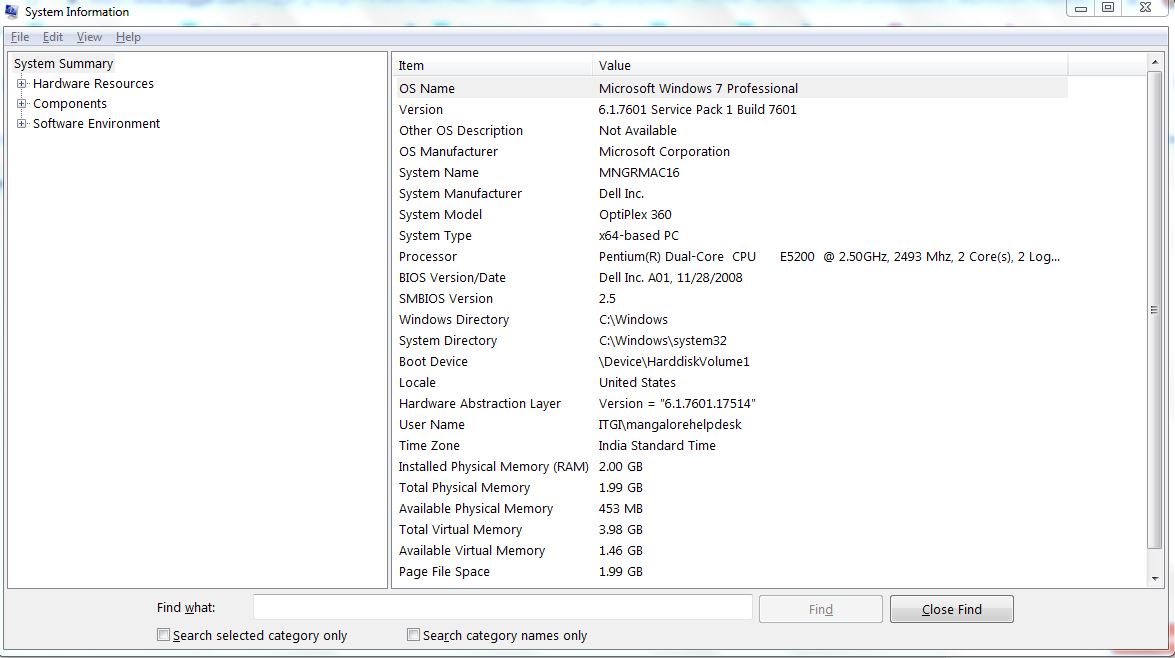Open the Help menu
The height and width of the screenshot is (658, 1175).
point(128,37)
